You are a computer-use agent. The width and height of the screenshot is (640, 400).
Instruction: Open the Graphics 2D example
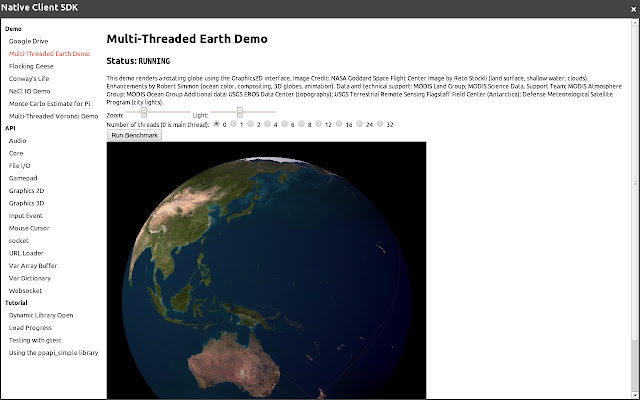26,191
